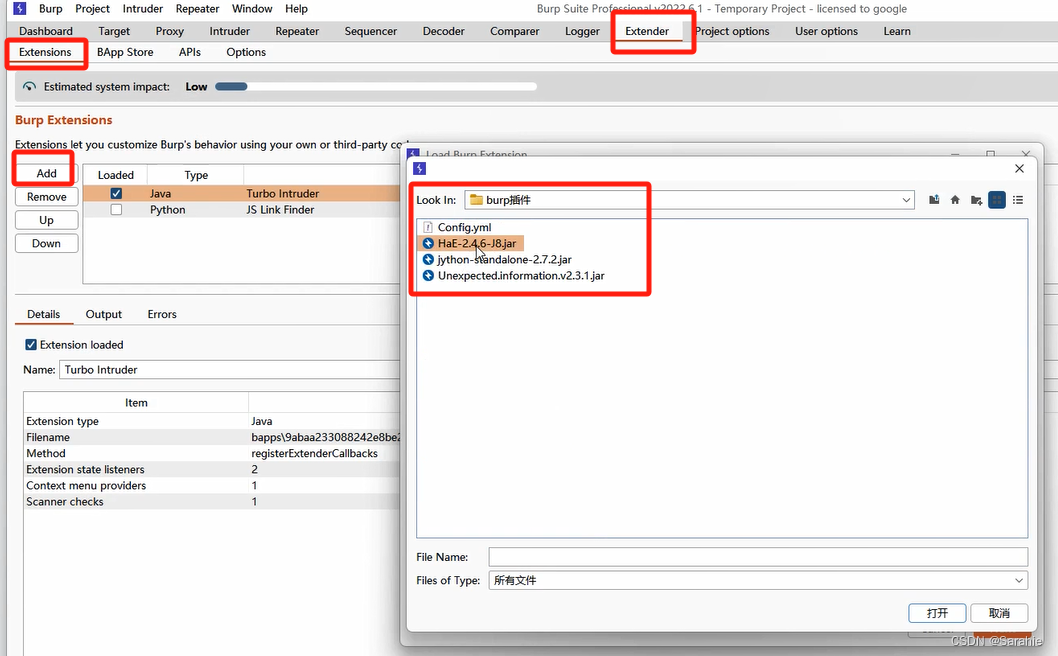
Task: Select the Extender tab
Action: coord(647,31)
